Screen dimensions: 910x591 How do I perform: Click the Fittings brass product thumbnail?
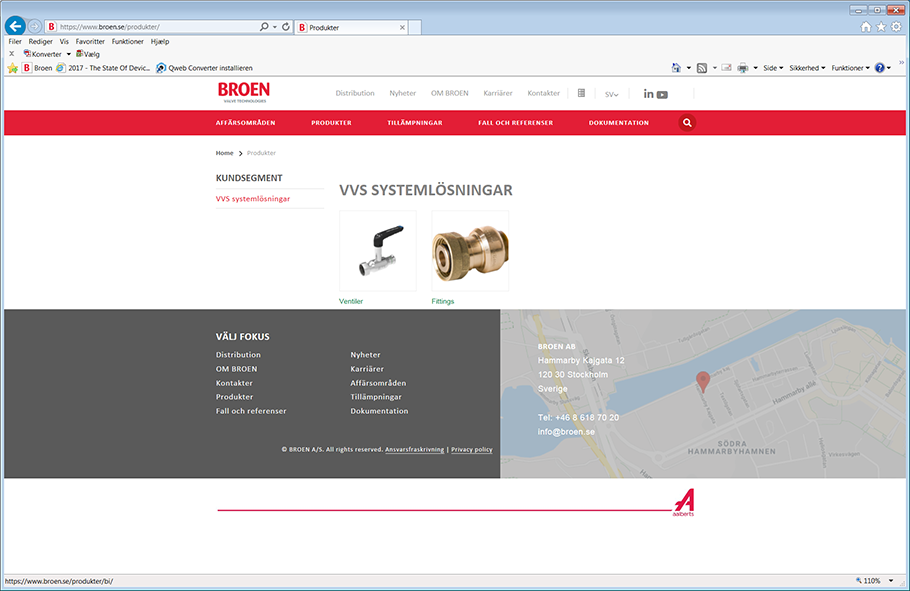470,251
